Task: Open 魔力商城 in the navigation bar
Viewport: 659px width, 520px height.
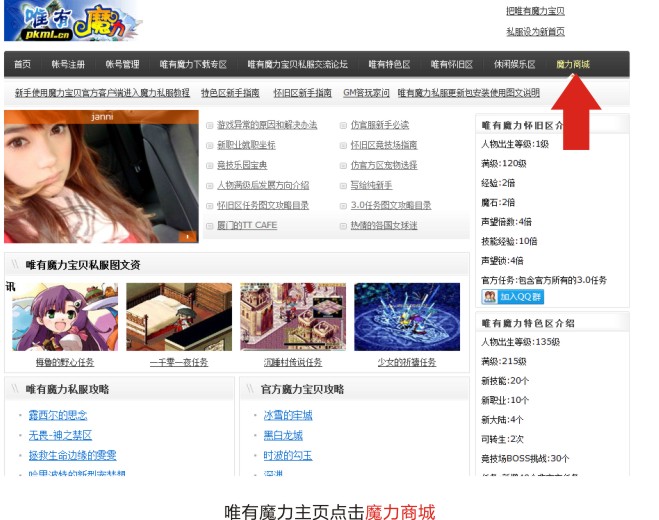Action: [573, 65]
